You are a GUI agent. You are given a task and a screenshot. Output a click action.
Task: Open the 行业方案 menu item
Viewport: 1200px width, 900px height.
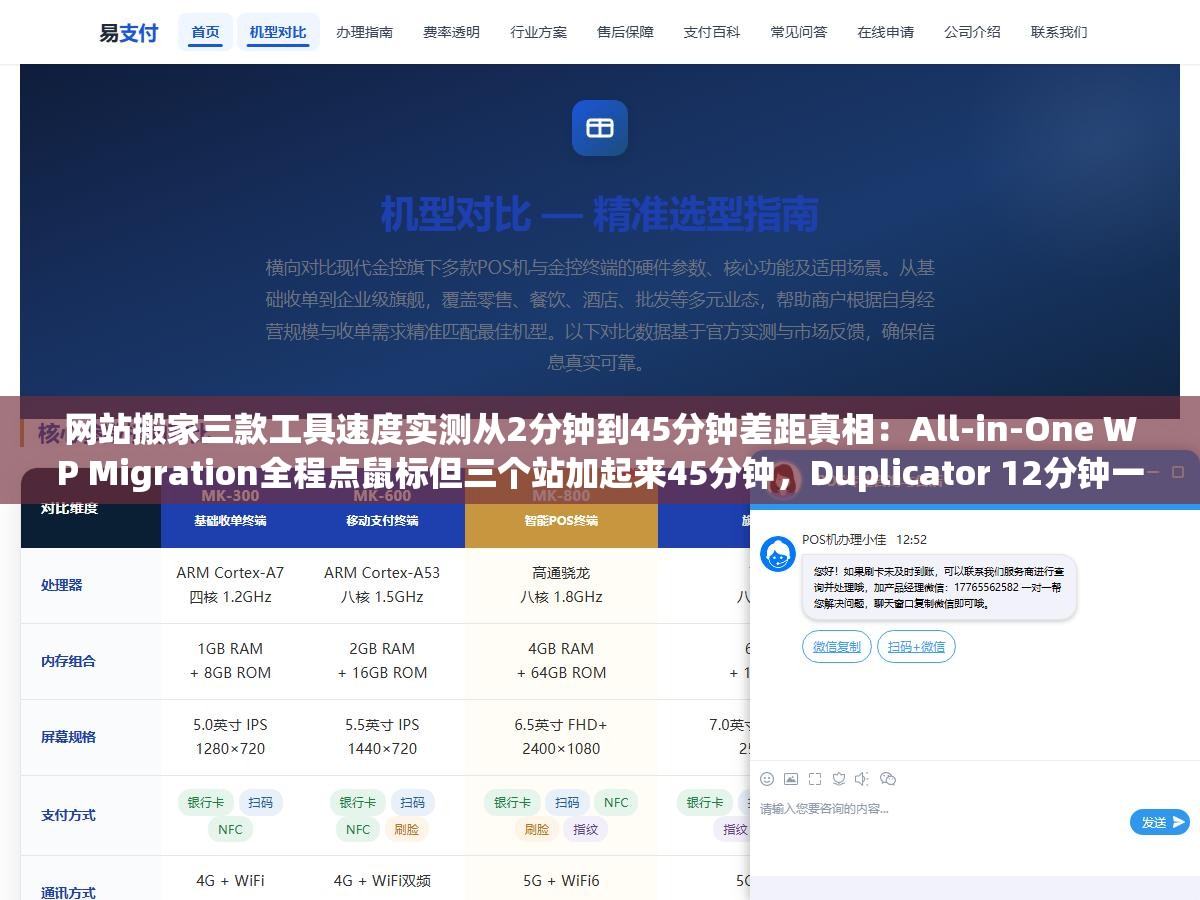pos(539,32)
